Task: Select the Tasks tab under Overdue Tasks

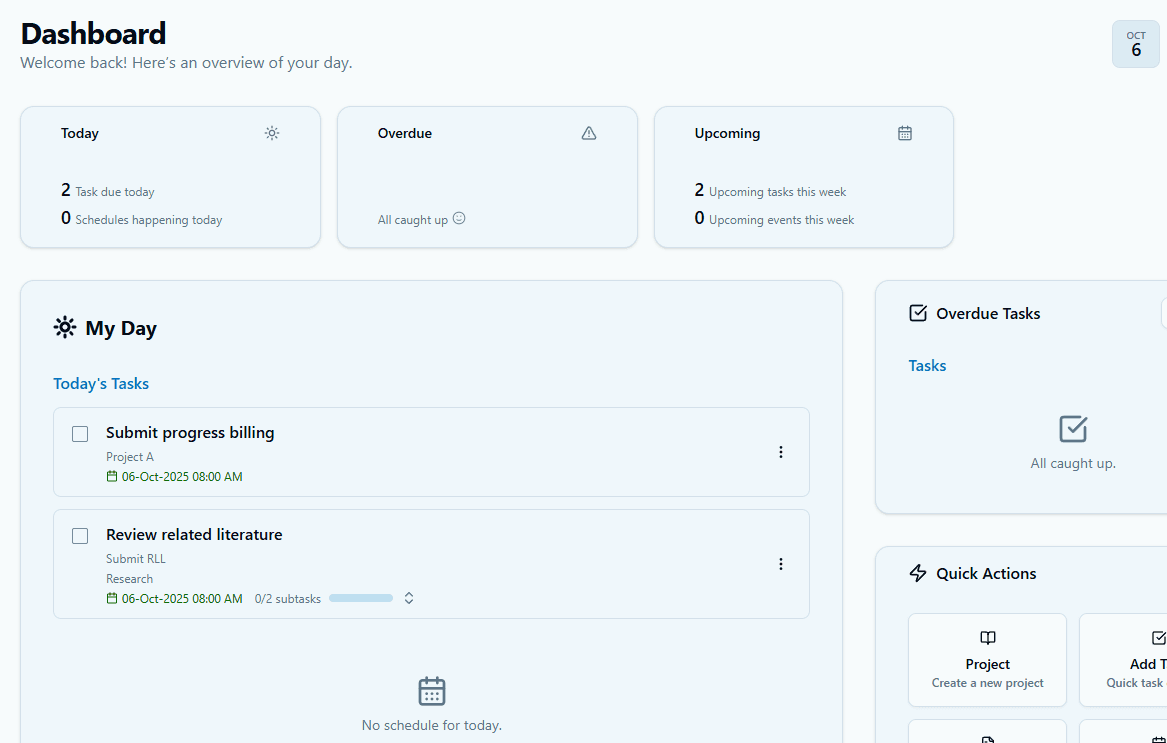Action: (x=927, y=366)
